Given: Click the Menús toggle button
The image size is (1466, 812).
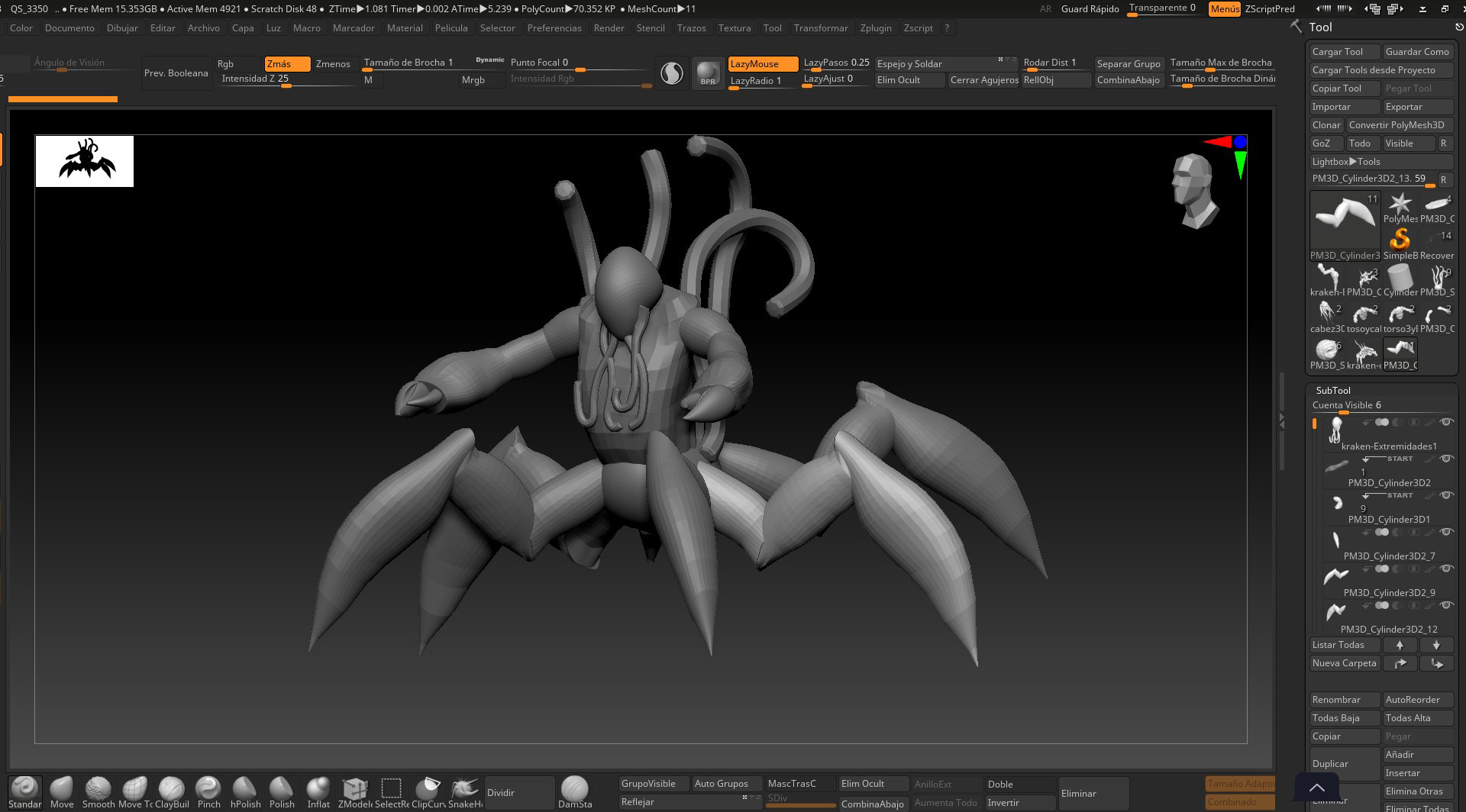Looking at the screenshot, I should coord(1225,9).
